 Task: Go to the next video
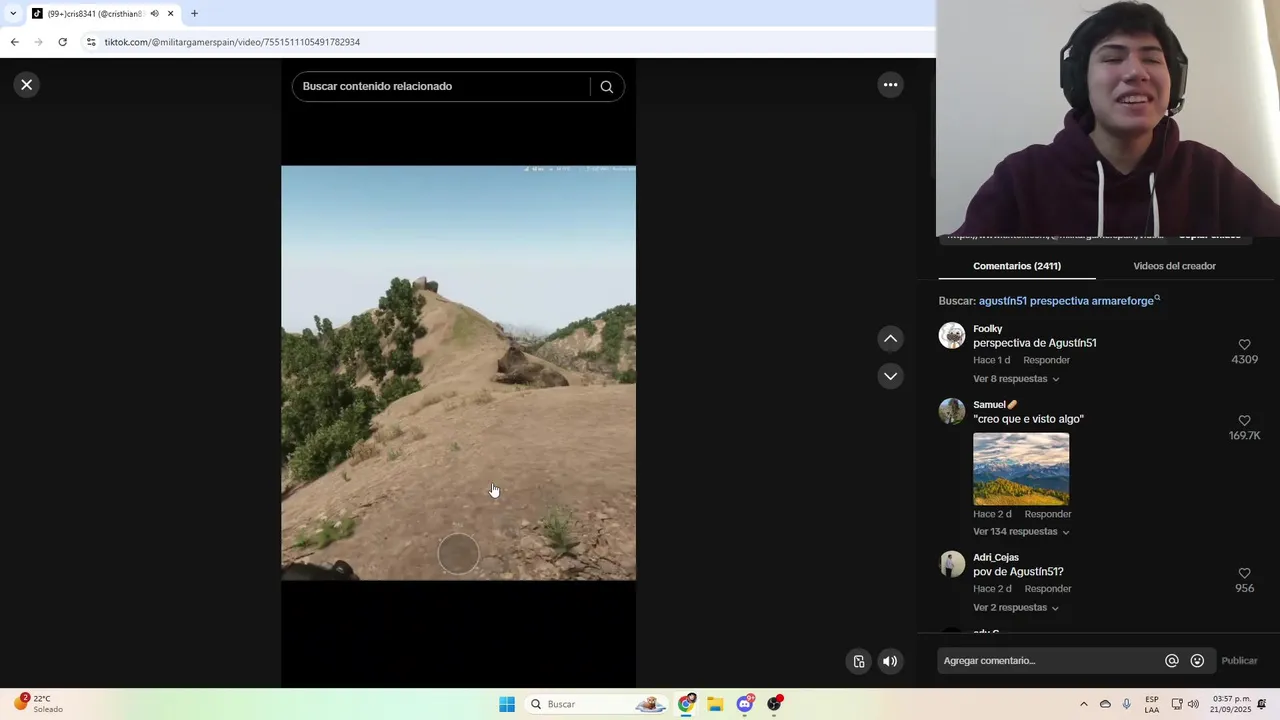point(890,376)
